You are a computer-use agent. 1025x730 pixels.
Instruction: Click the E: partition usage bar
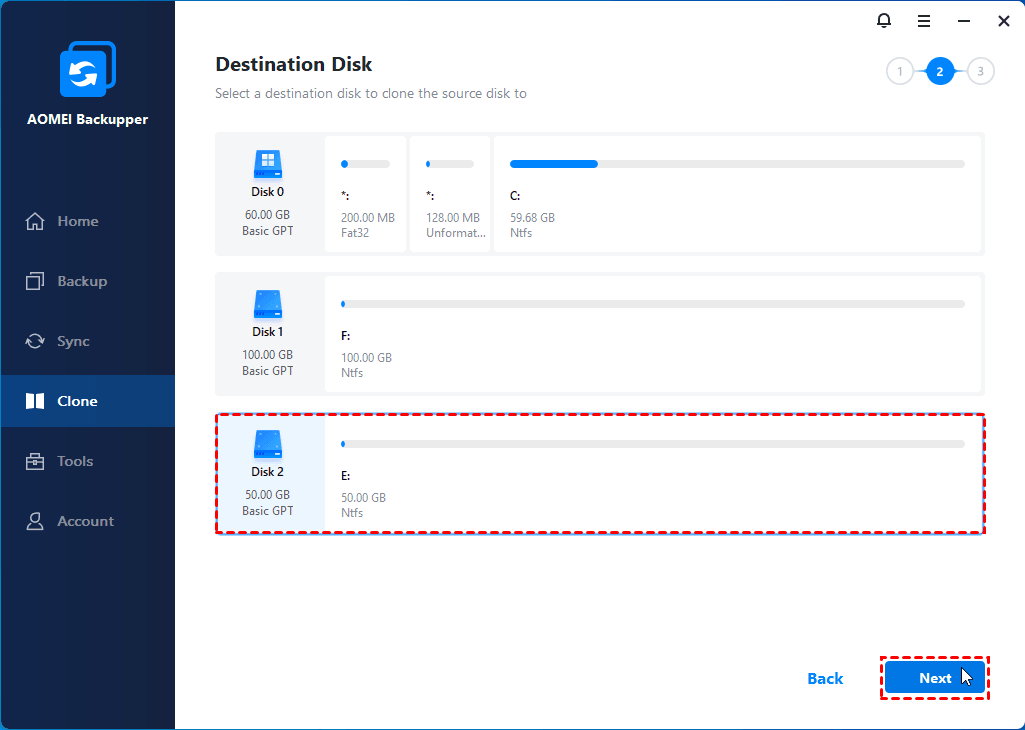coord(652,443)
